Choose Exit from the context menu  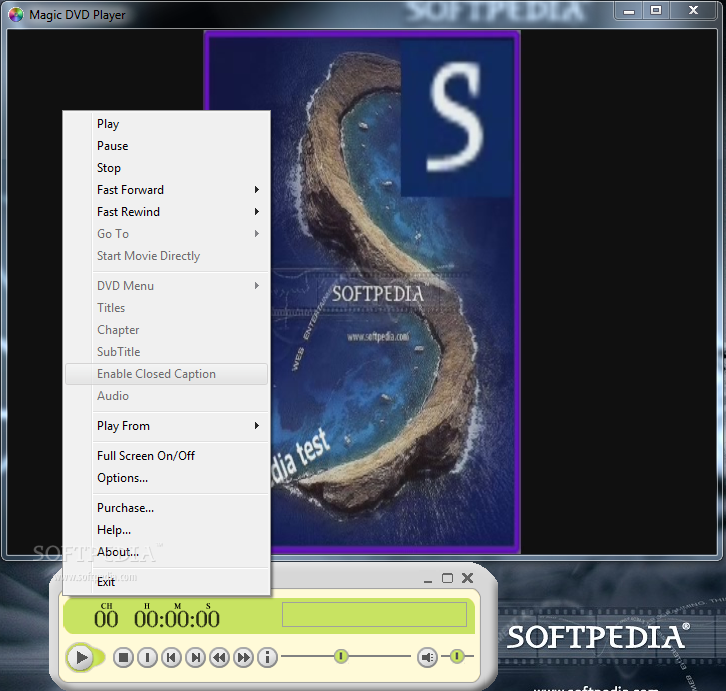(x=167, y=582)
